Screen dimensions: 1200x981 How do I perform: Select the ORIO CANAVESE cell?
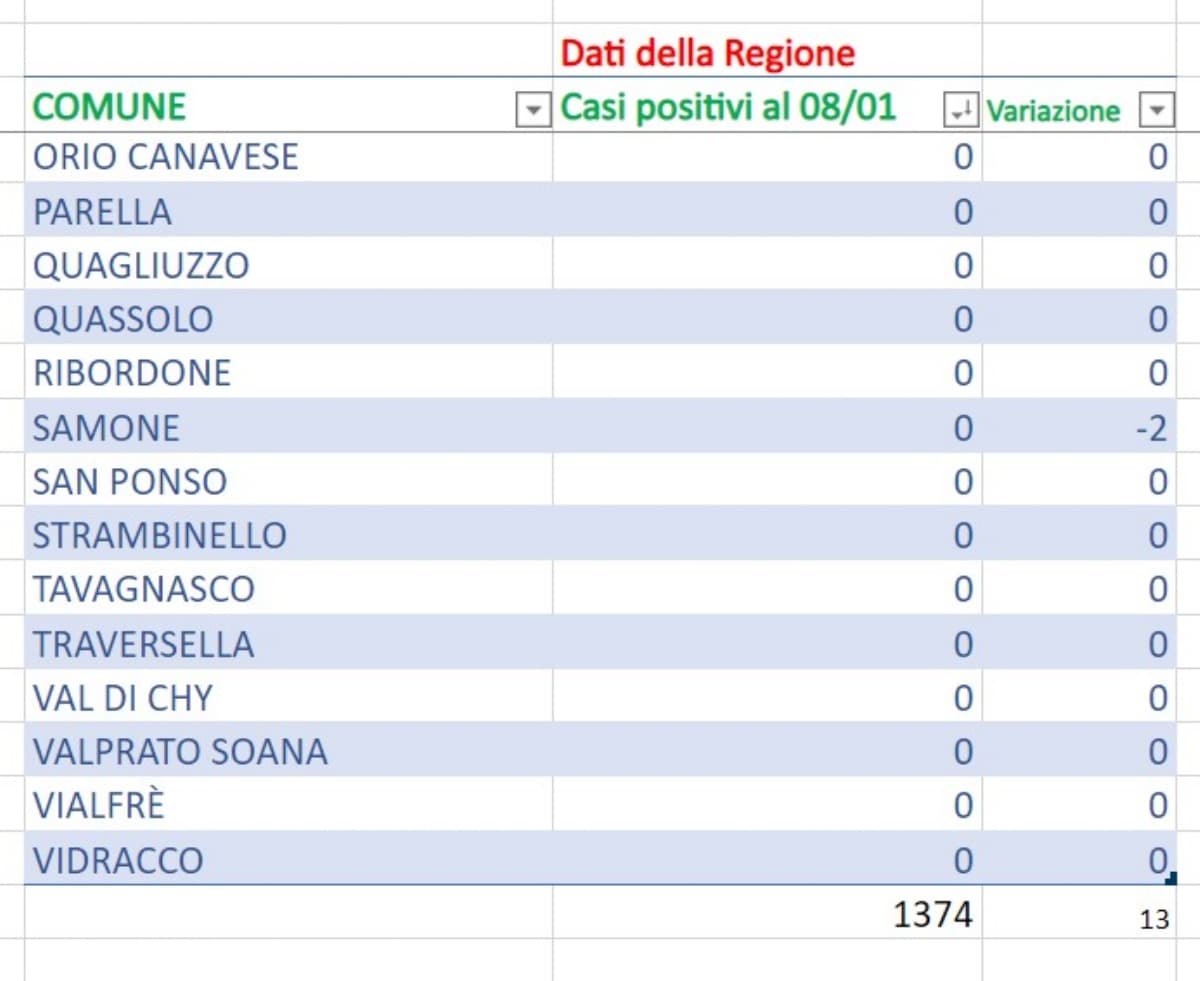coord(166,157)
